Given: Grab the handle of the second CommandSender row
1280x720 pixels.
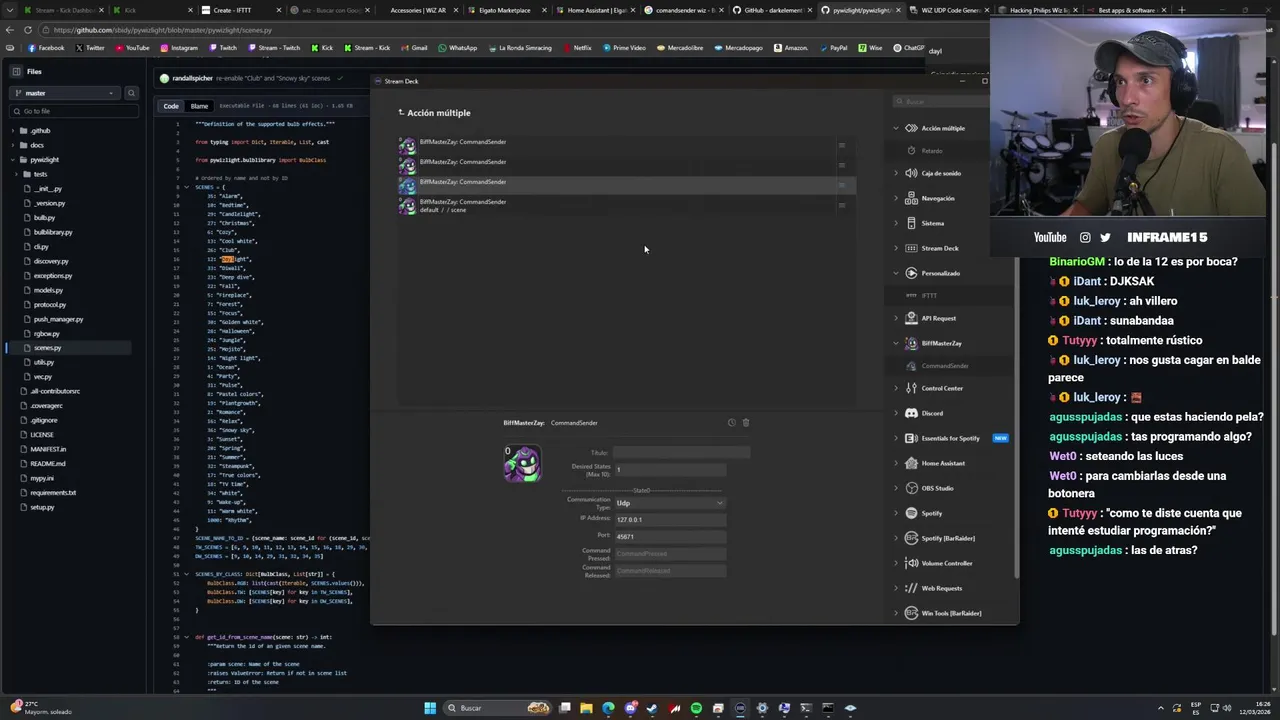Looking at the screenshot, I should coord(842,165).
